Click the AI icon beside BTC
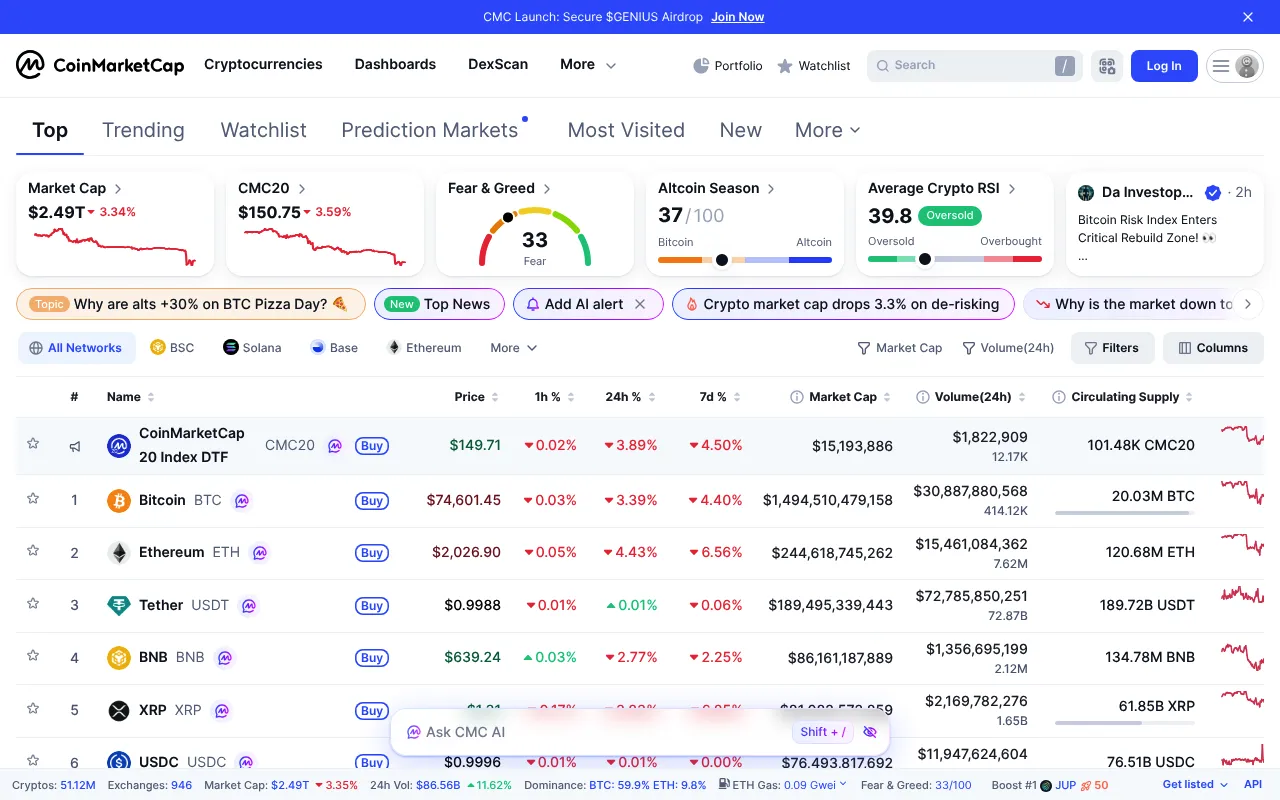 (x=241, y=500)
